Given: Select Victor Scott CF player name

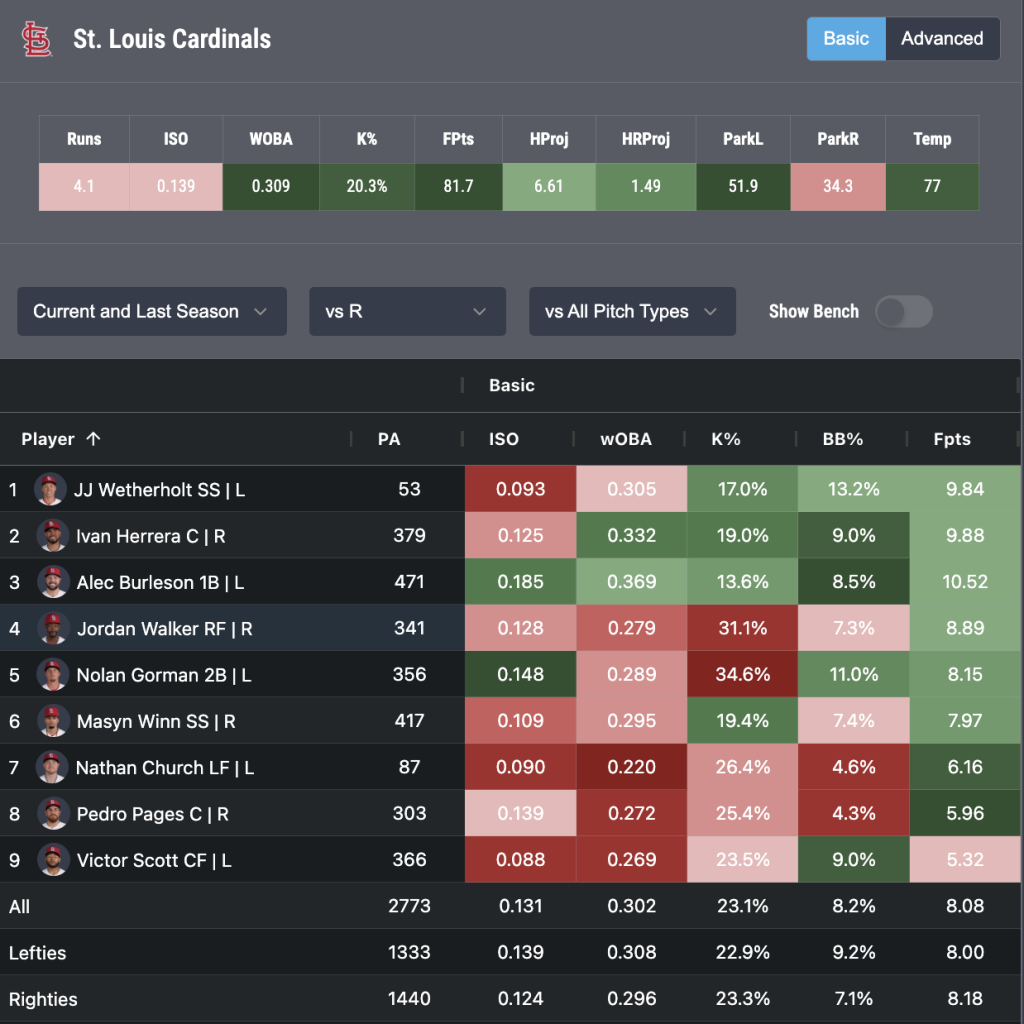Looking at the screenshot, I should (154, 860).
